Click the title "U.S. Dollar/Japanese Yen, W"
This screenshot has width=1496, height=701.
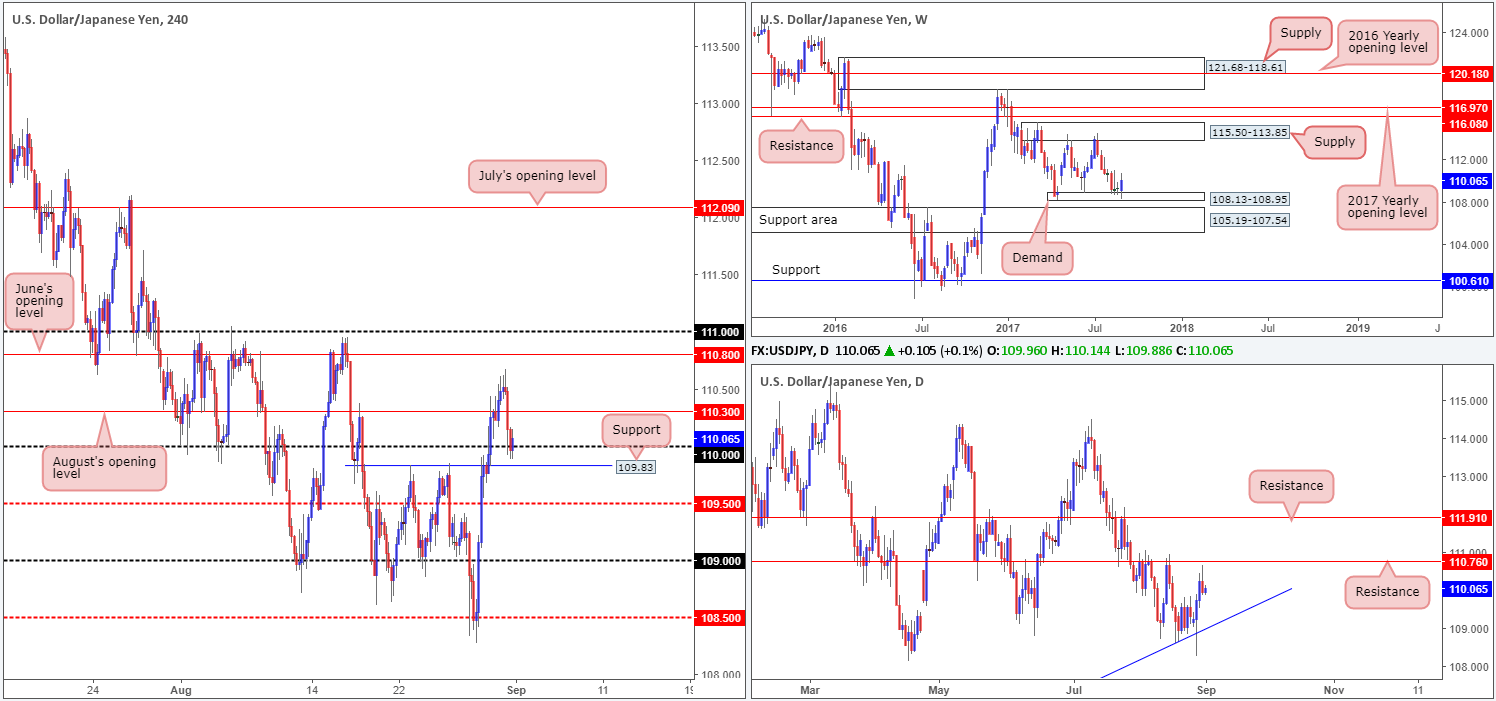click(x=845, y=18)
